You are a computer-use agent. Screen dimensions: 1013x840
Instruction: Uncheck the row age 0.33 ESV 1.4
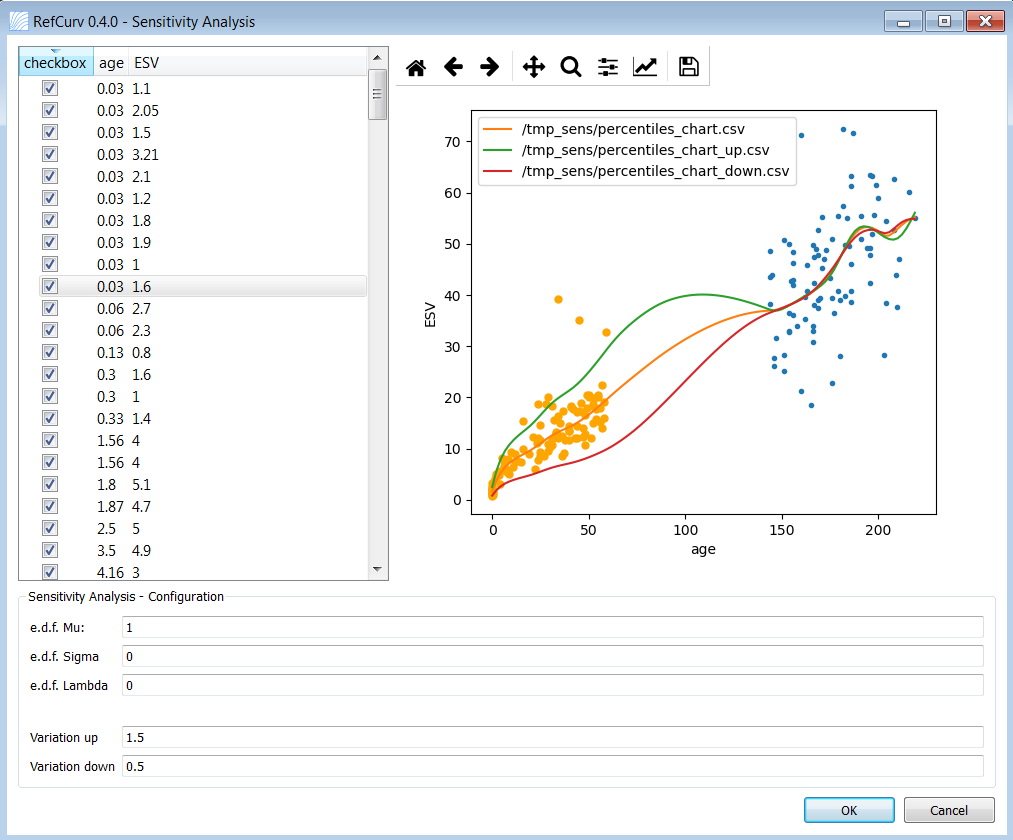click(x=50, y=417)
